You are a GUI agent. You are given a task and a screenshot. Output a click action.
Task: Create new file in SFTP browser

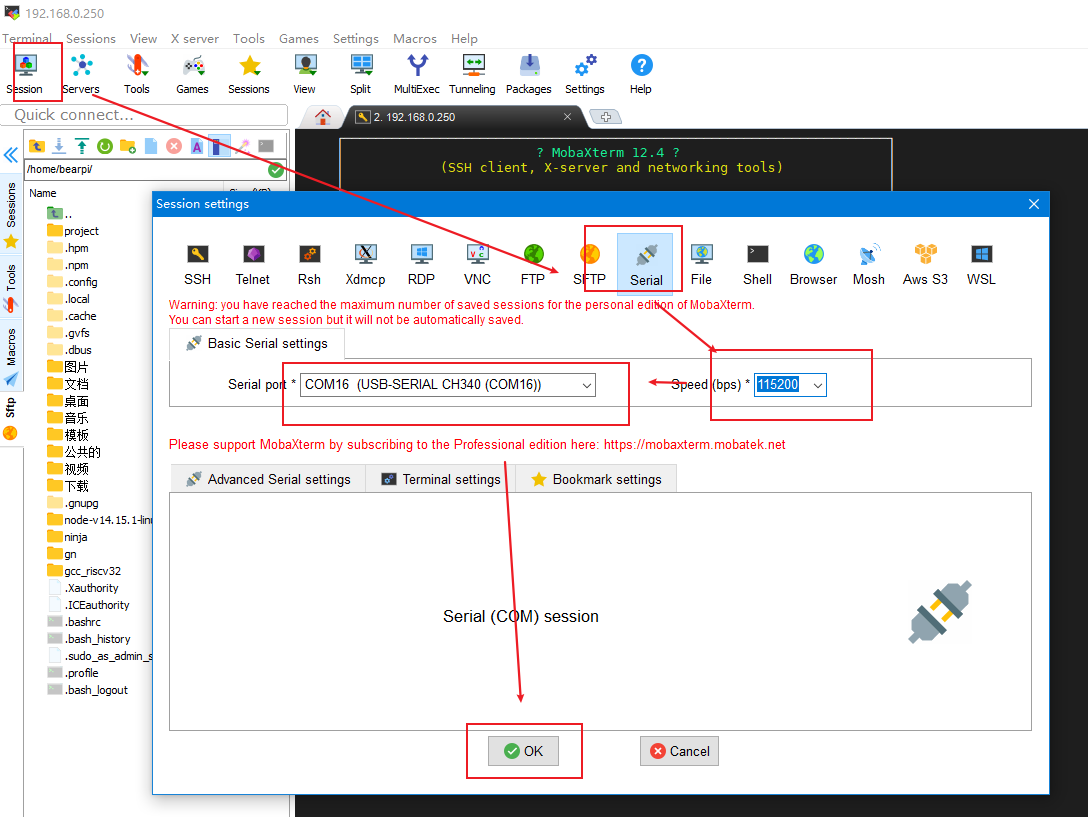[151, 146]
